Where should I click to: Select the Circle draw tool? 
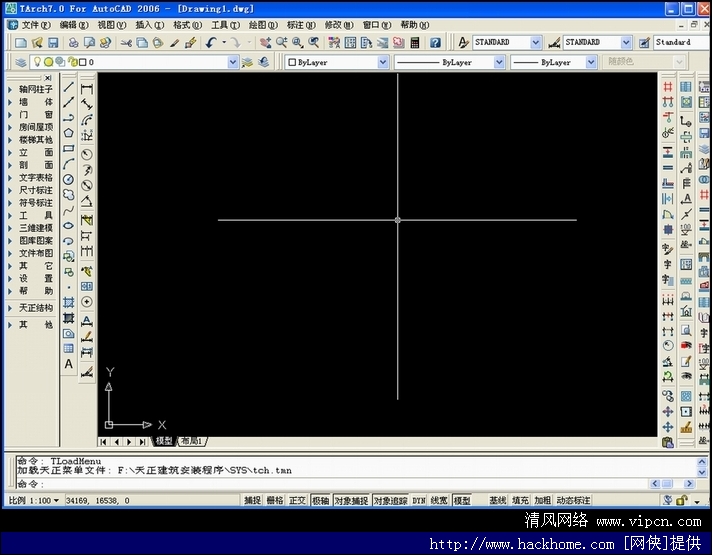(69, 179)
